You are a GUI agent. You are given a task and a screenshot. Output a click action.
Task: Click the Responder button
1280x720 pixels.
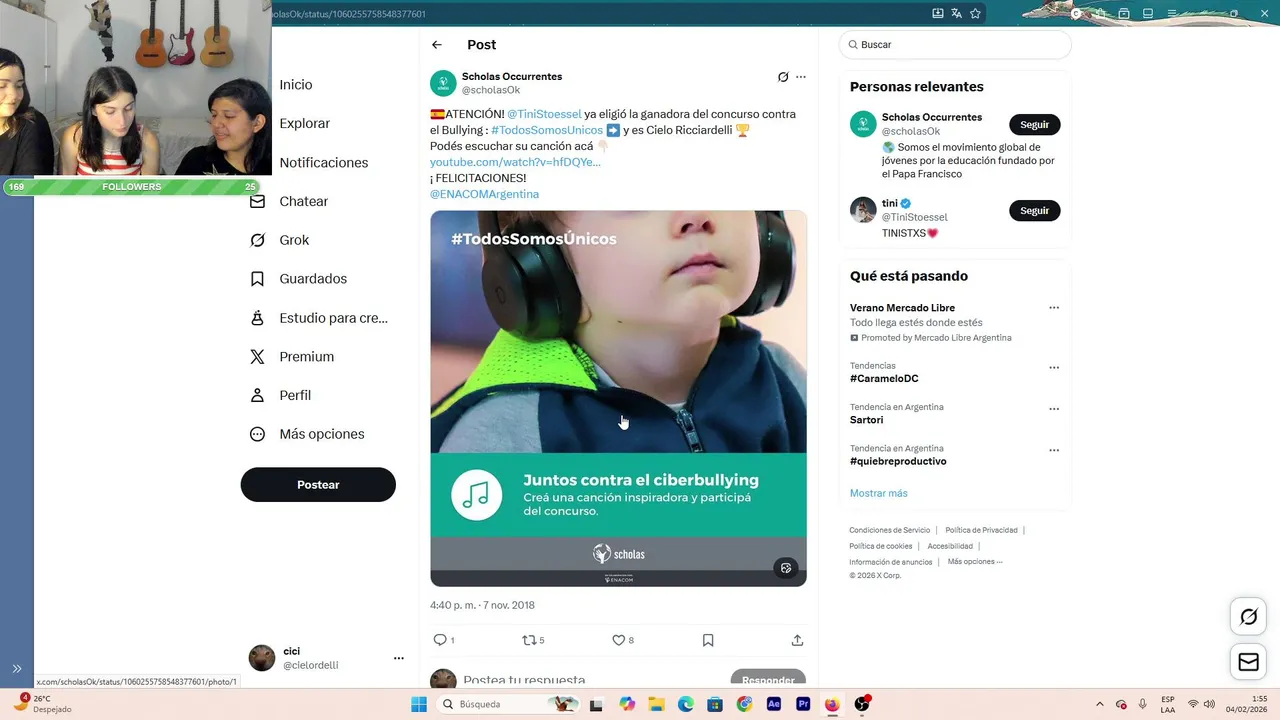pos(768,679)
